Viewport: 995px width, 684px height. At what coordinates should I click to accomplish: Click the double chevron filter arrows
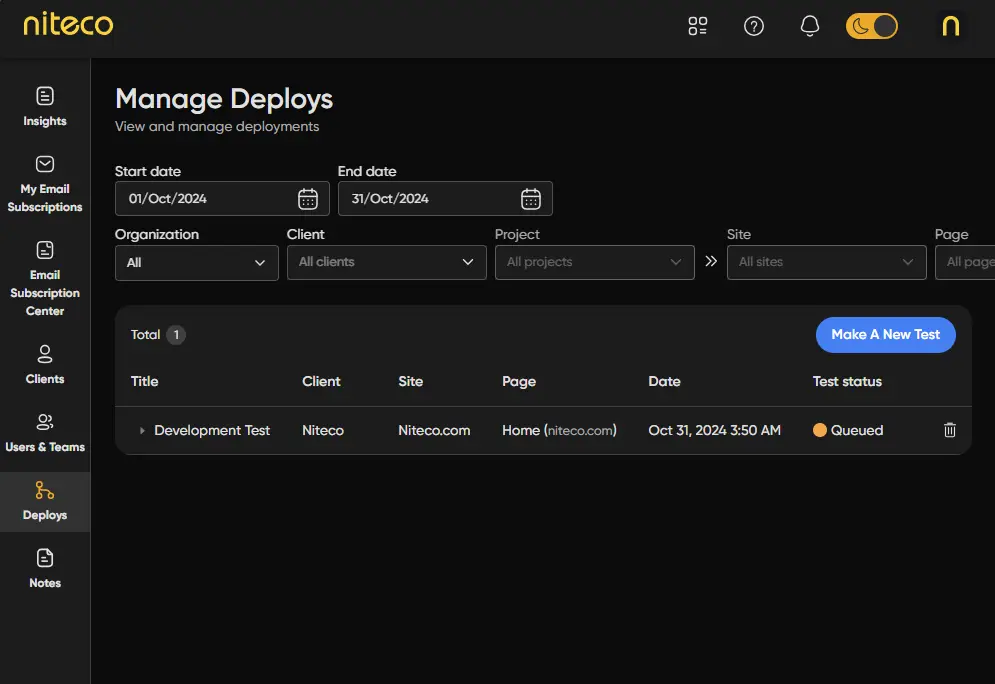pyautogui.click(x=711, y=262)
